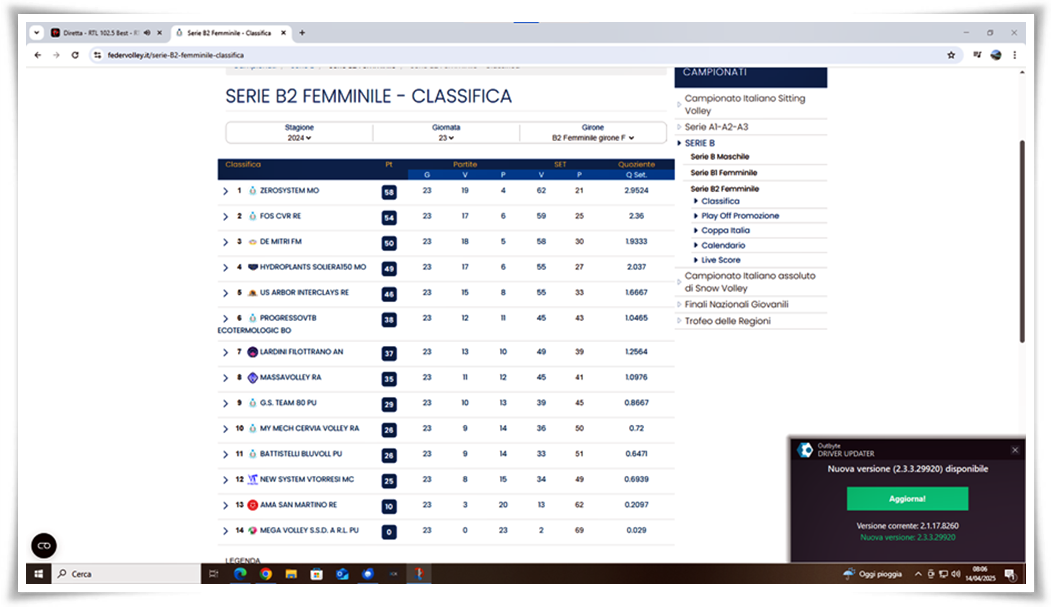Image resolution: width=1051 pixels, height=607 pixels.
Task: Go back to the previous browser page
Action: click(38, 55)
